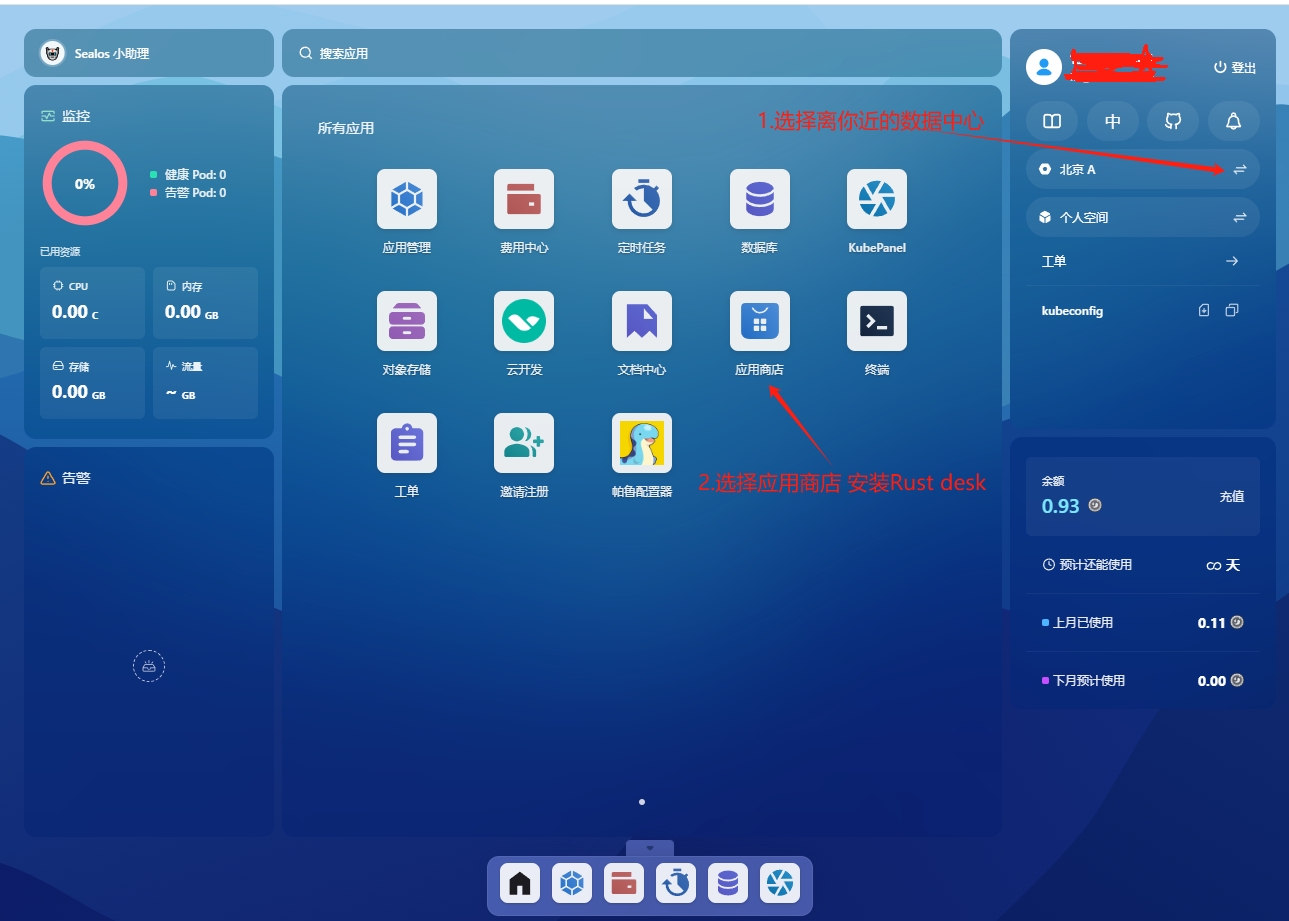Screen dimensions: 1289x921
Task: Click the page indicator dot below apps
Action: pos(642,802)
